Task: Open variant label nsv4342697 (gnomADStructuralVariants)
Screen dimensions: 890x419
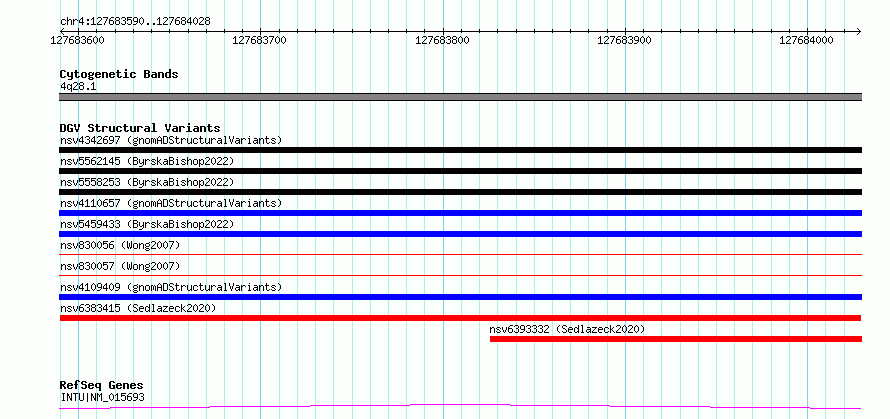Action: click(171, 140)
